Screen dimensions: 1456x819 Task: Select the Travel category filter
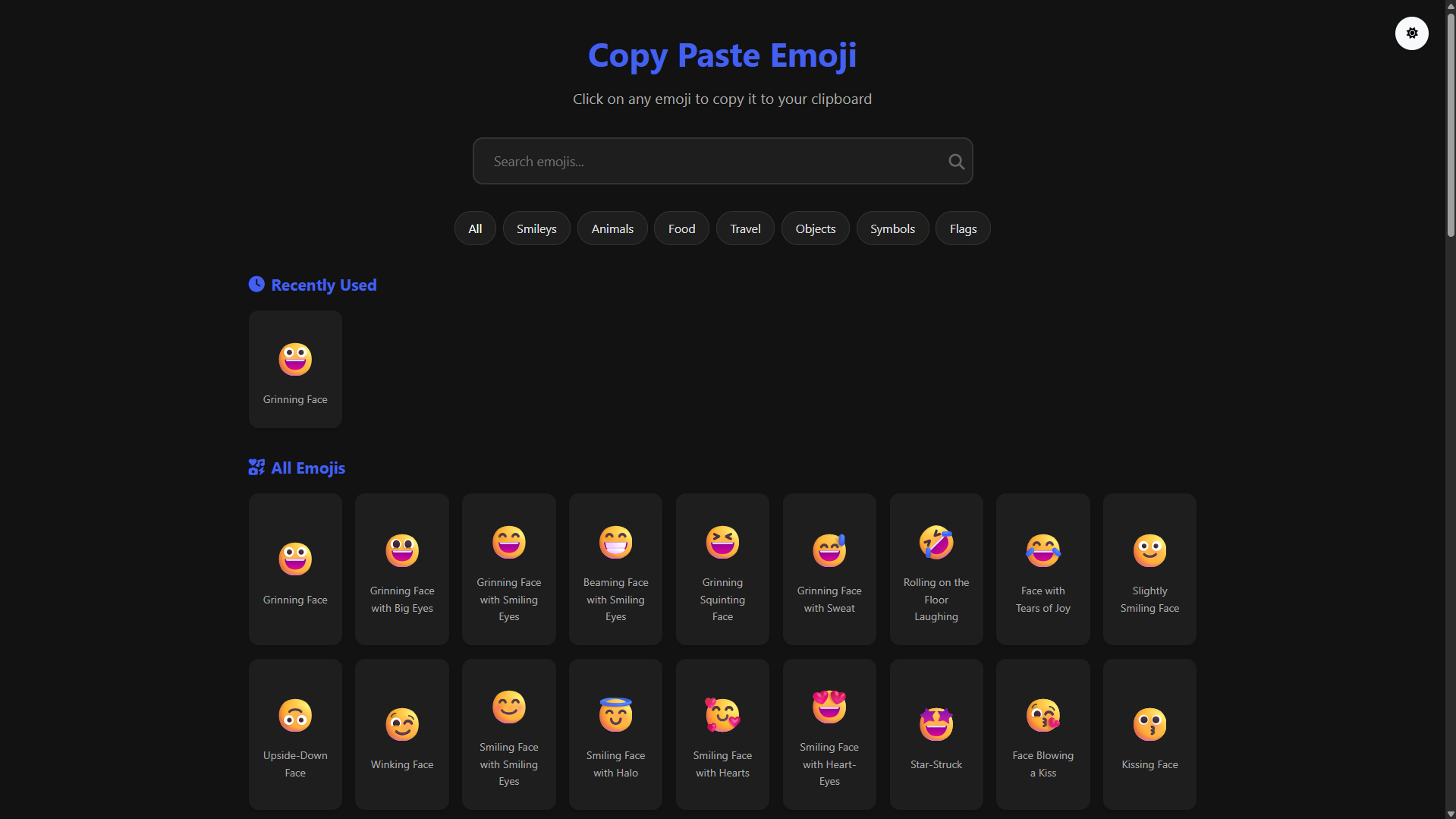pyautogui.click(x=745, y=228)
